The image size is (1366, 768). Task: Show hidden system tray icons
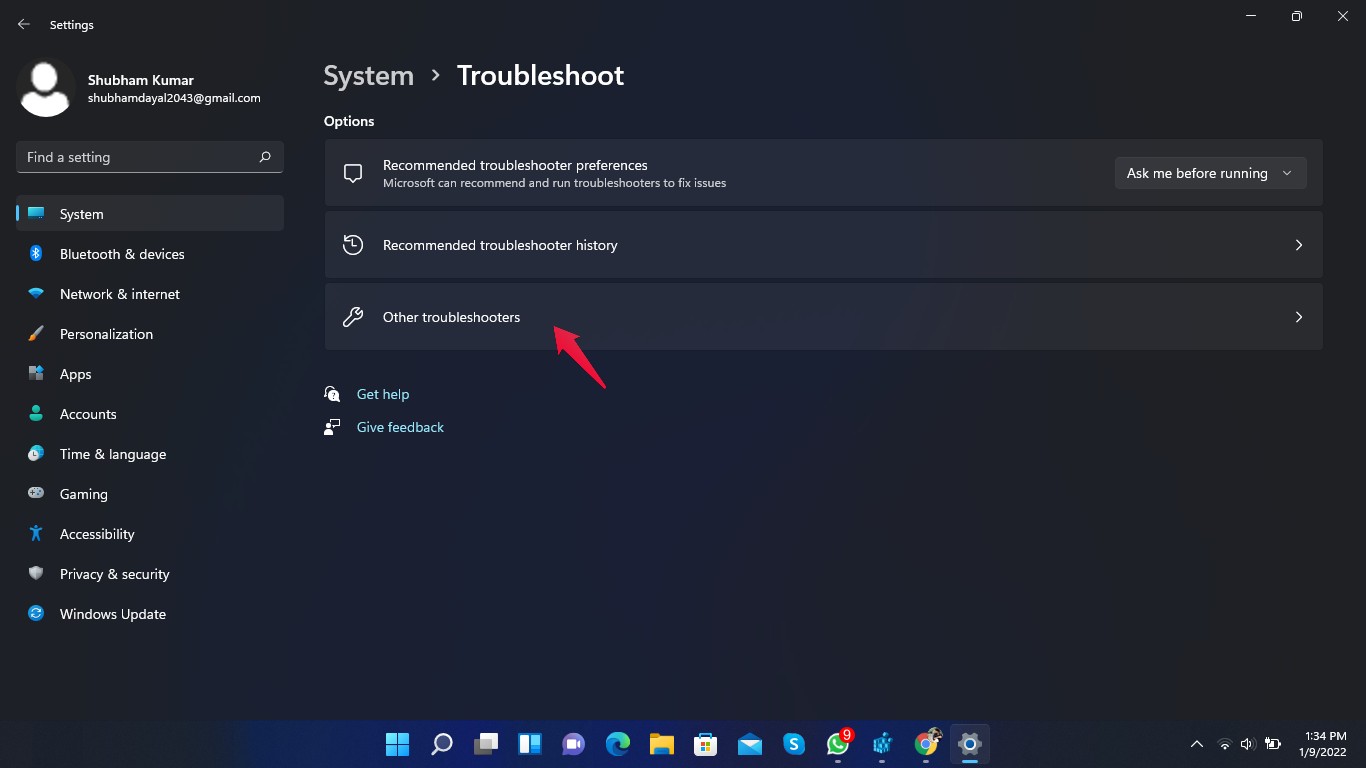1196,744
